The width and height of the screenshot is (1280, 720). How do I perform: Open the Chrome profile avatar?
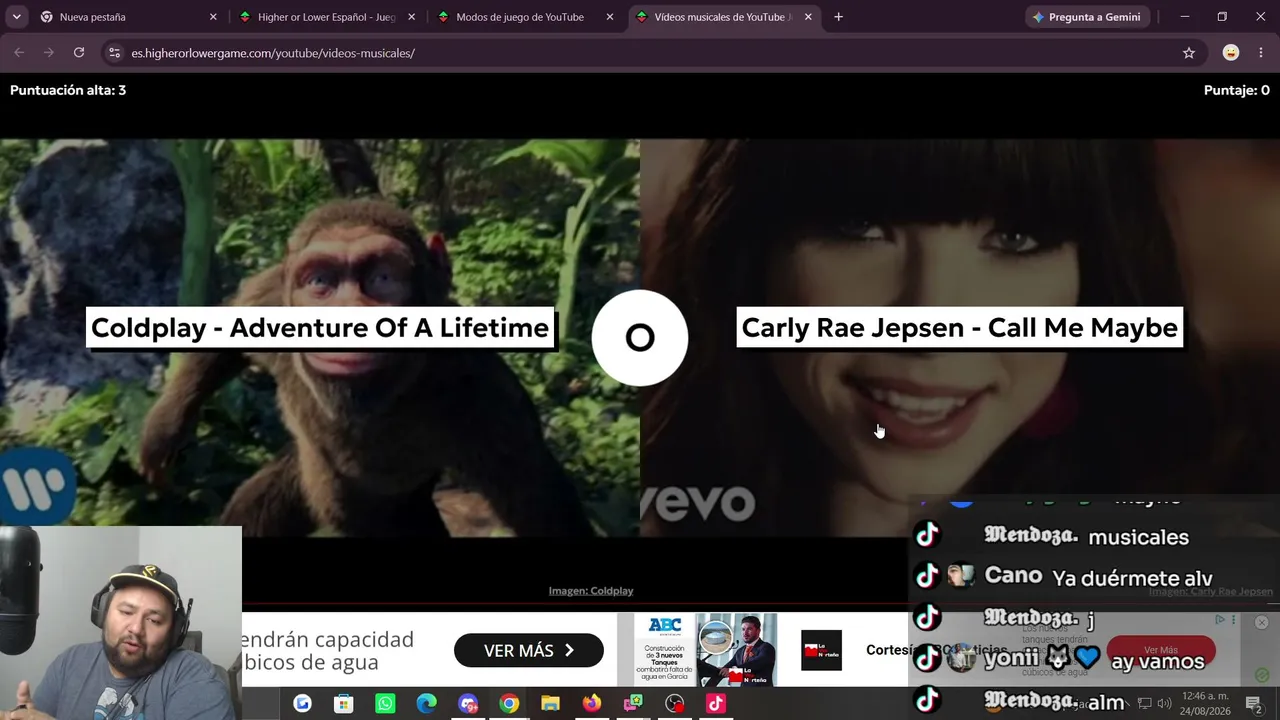click(1231, 53)
